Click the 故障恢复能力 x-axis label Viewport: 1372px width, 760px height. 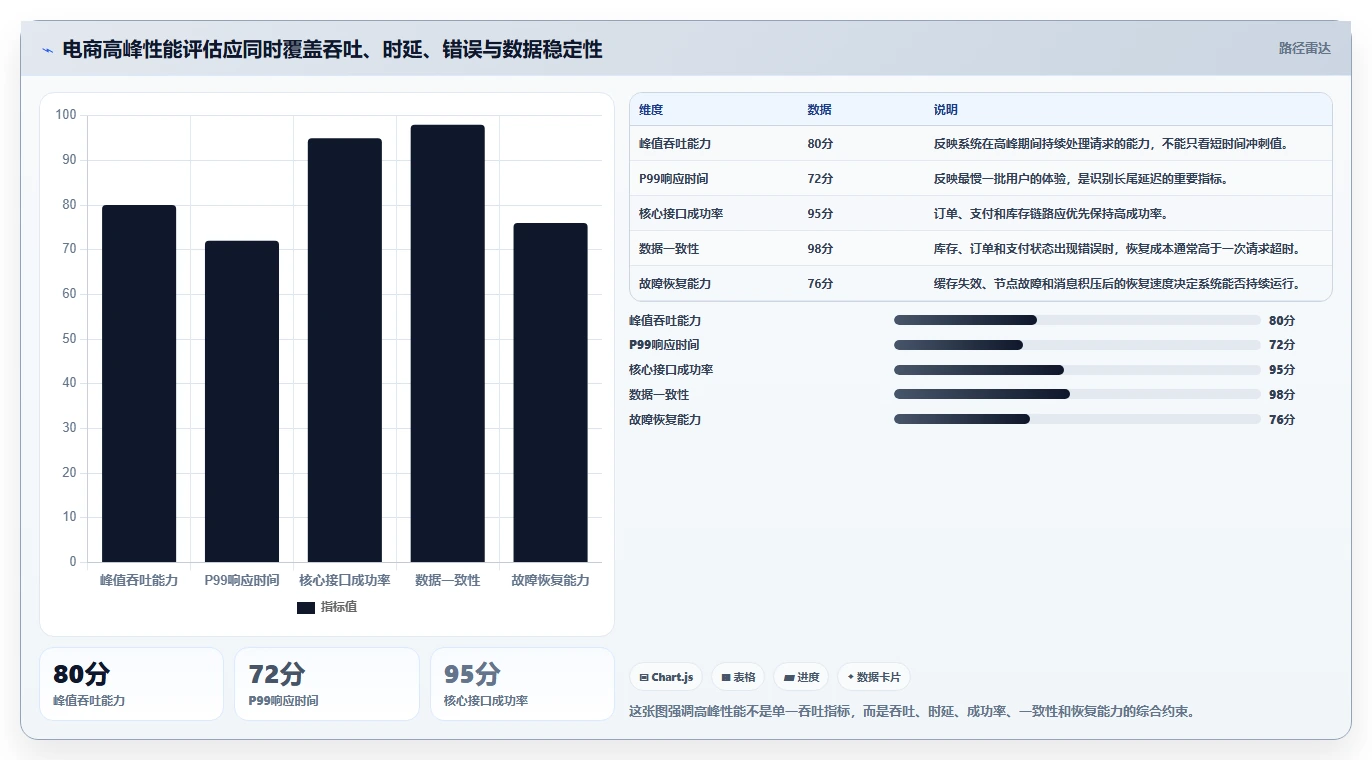click(551, 580)
